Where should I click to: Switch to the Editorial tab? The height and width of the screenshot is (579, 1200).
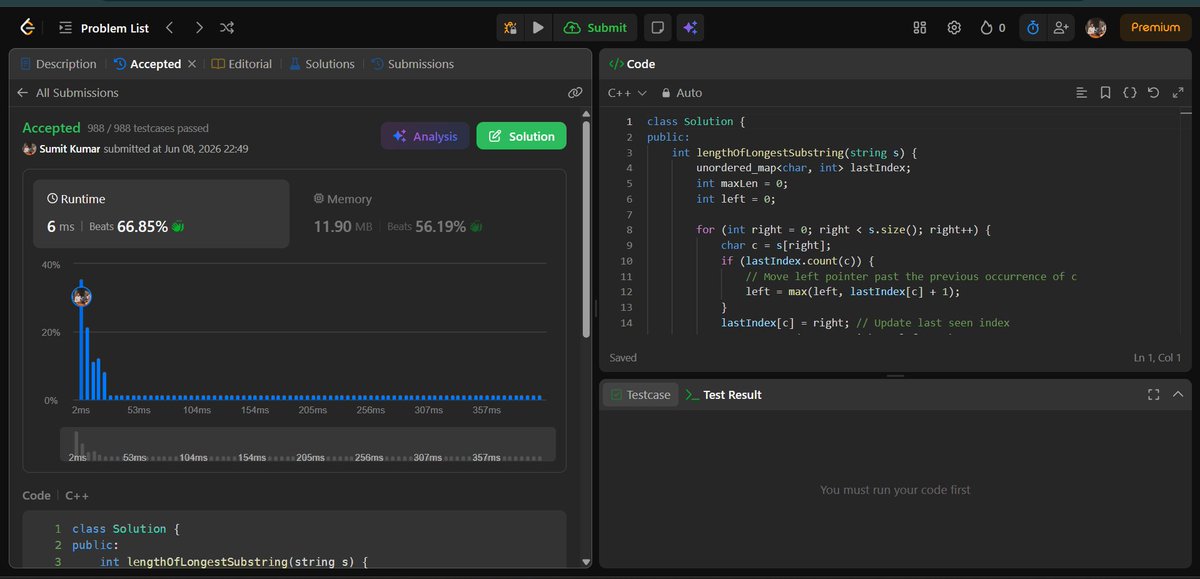[x=241, y=64]
